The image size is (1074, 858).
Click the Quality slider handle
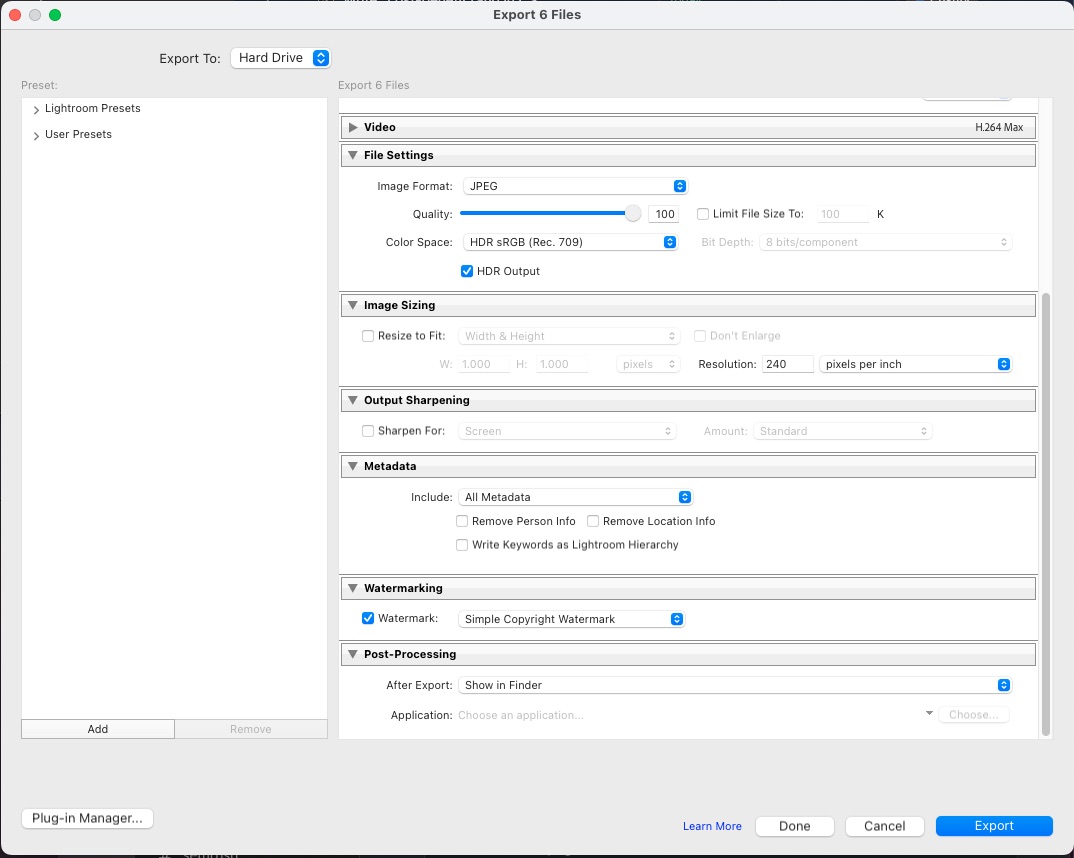click(632, 213)
